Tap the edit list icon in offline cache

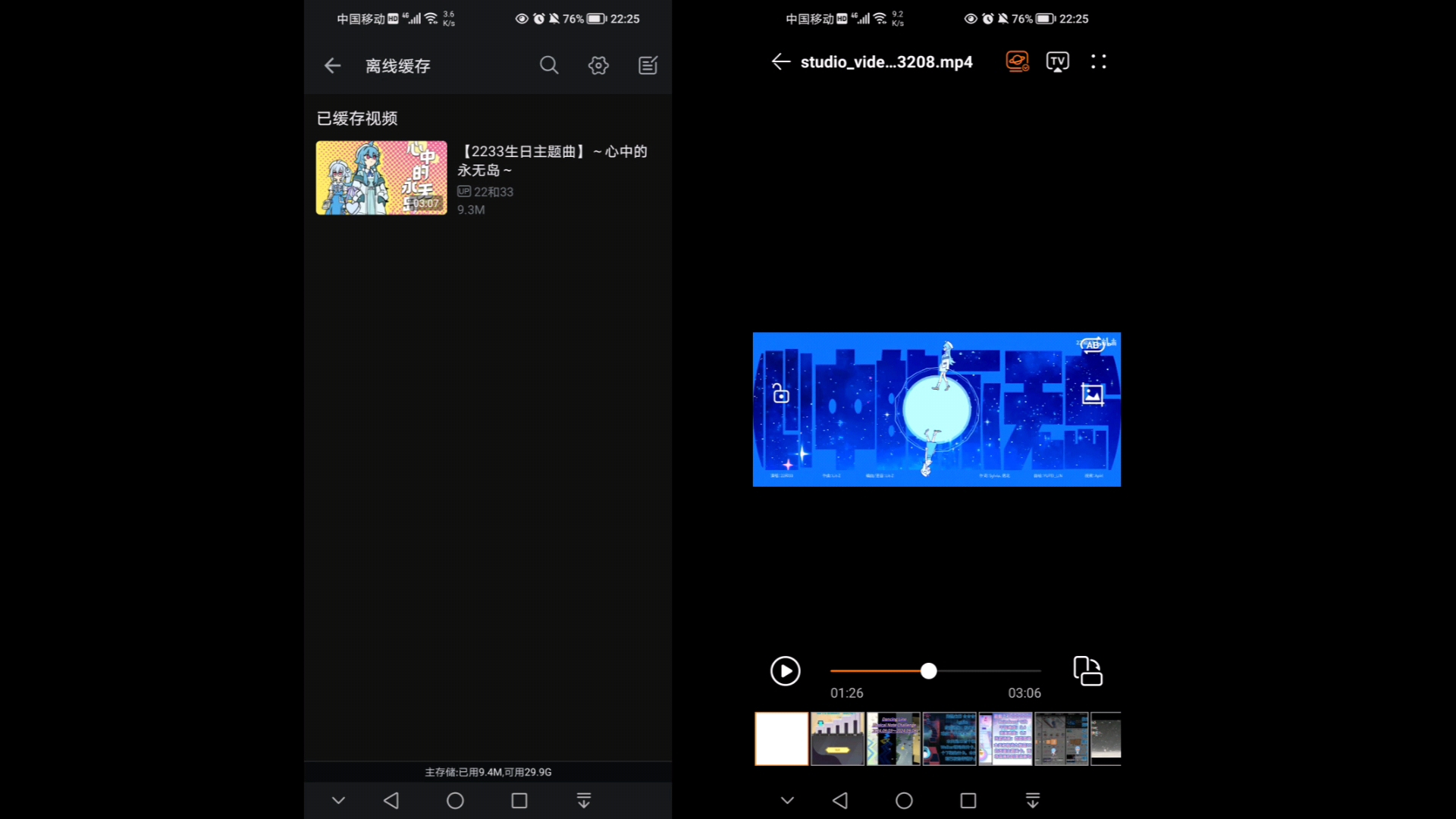648,65
